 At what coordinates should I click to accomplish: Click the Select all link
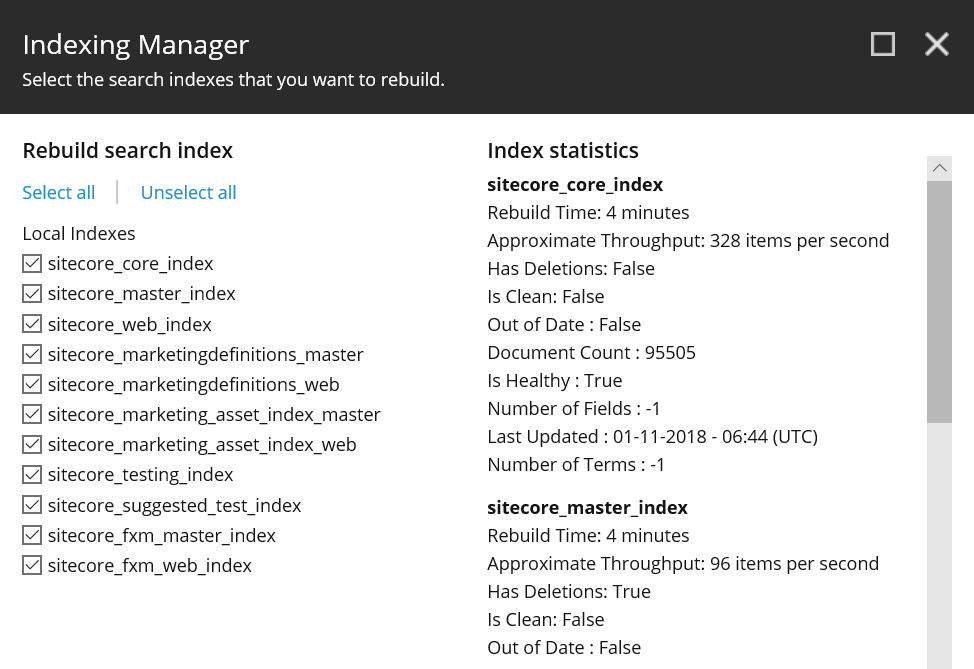(x=58, y=193)
